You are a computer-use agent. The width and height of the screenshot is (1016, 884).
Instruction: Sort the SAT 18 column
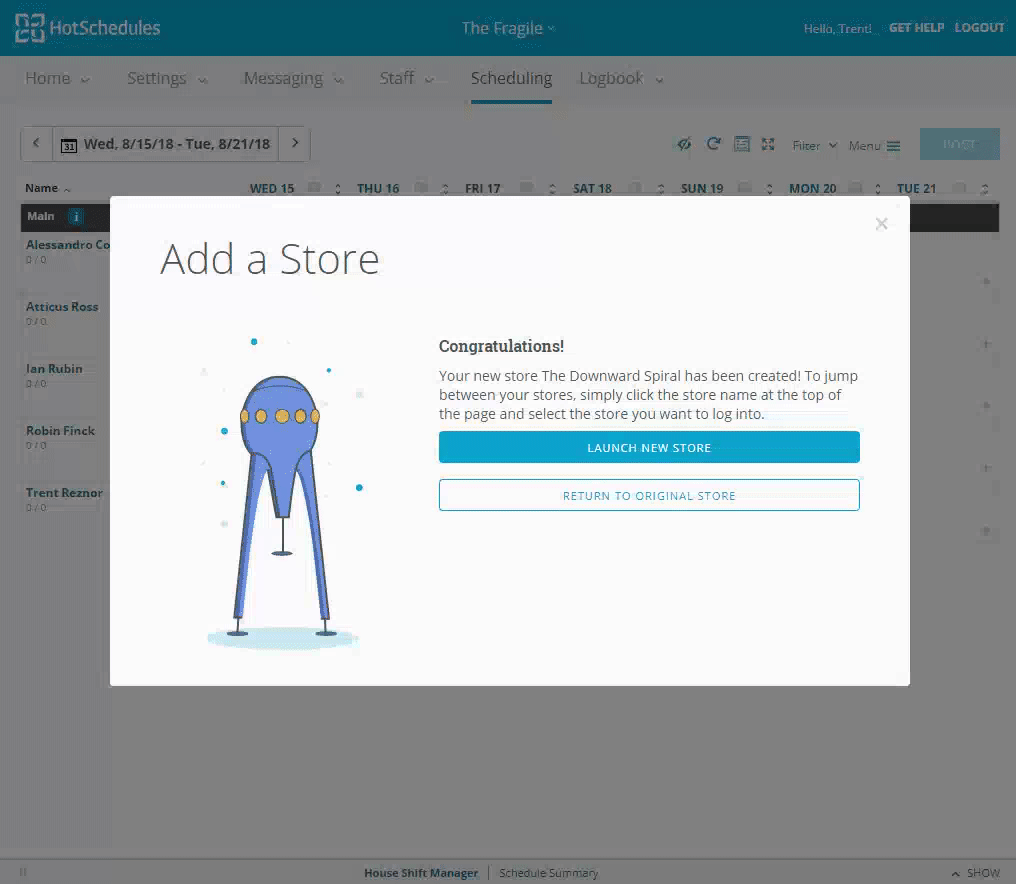tap(660, 189)
